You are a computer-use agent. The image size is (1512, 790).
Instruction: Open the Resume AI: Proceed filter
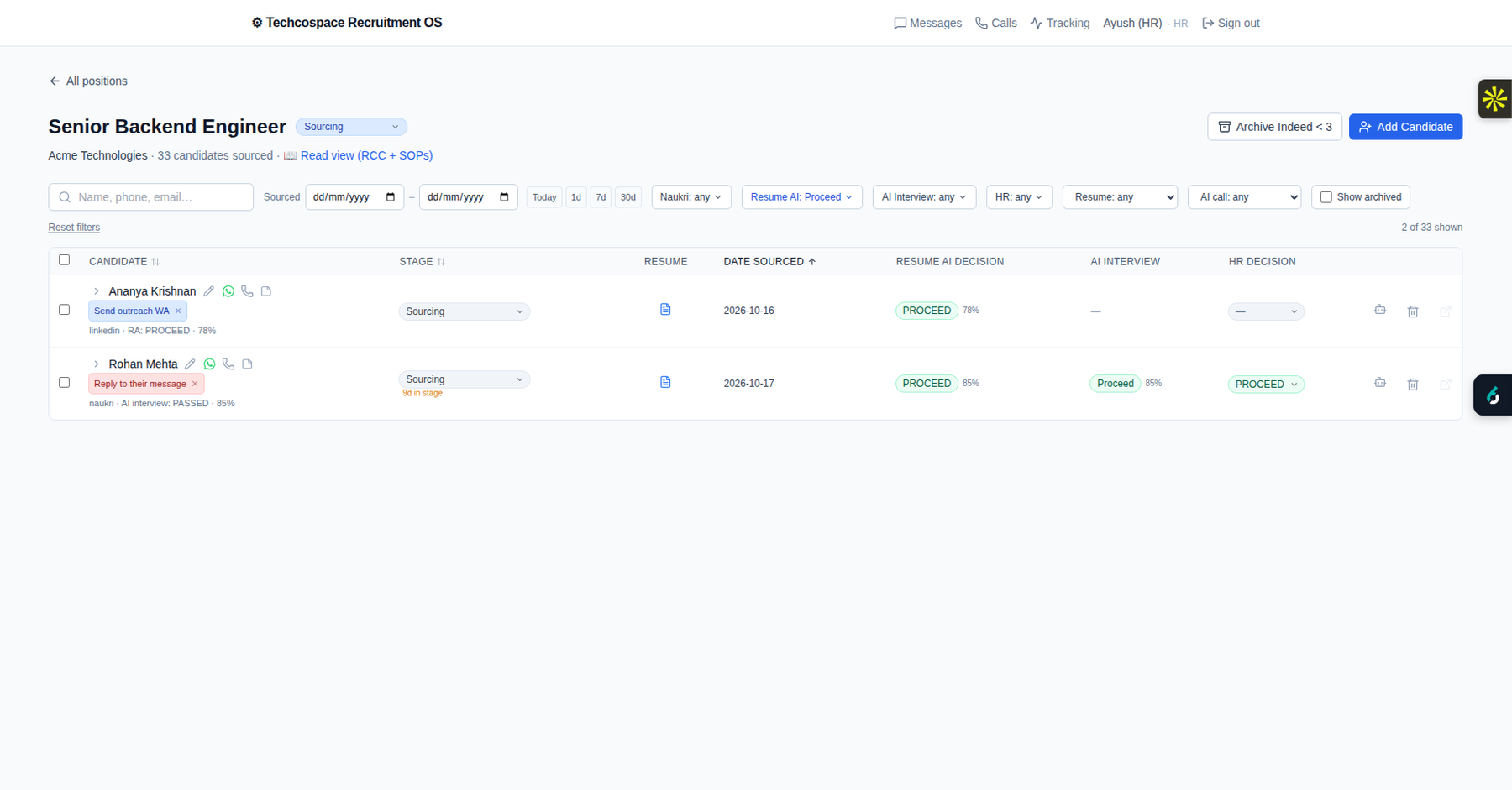[x=801, y=197]
